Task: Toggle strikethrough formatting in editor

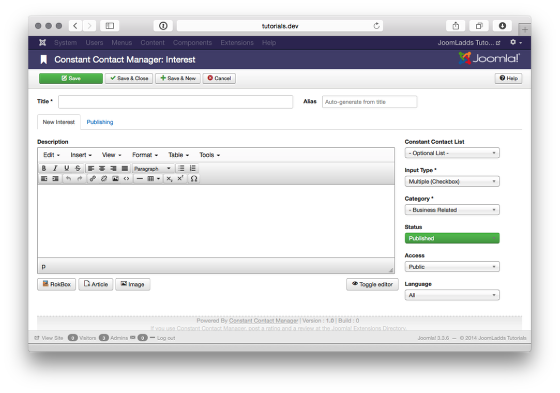Action: pos(78,168)
